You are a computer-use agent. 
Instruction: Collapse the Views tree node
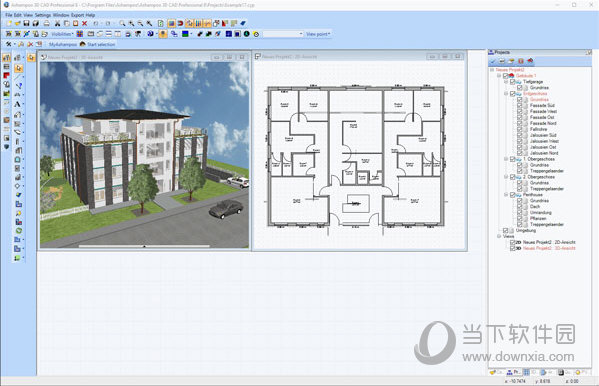coord(499,236)
